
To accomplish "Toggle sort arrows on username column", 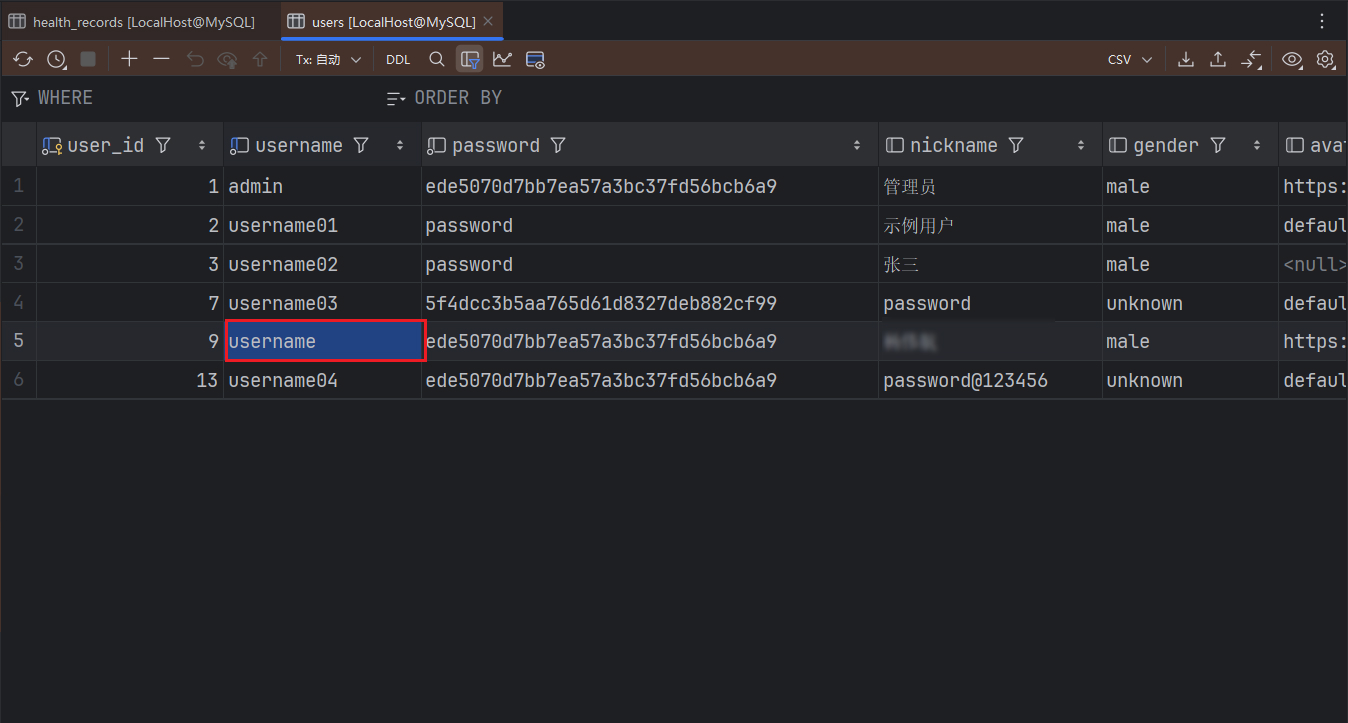I will coord(400,145).
